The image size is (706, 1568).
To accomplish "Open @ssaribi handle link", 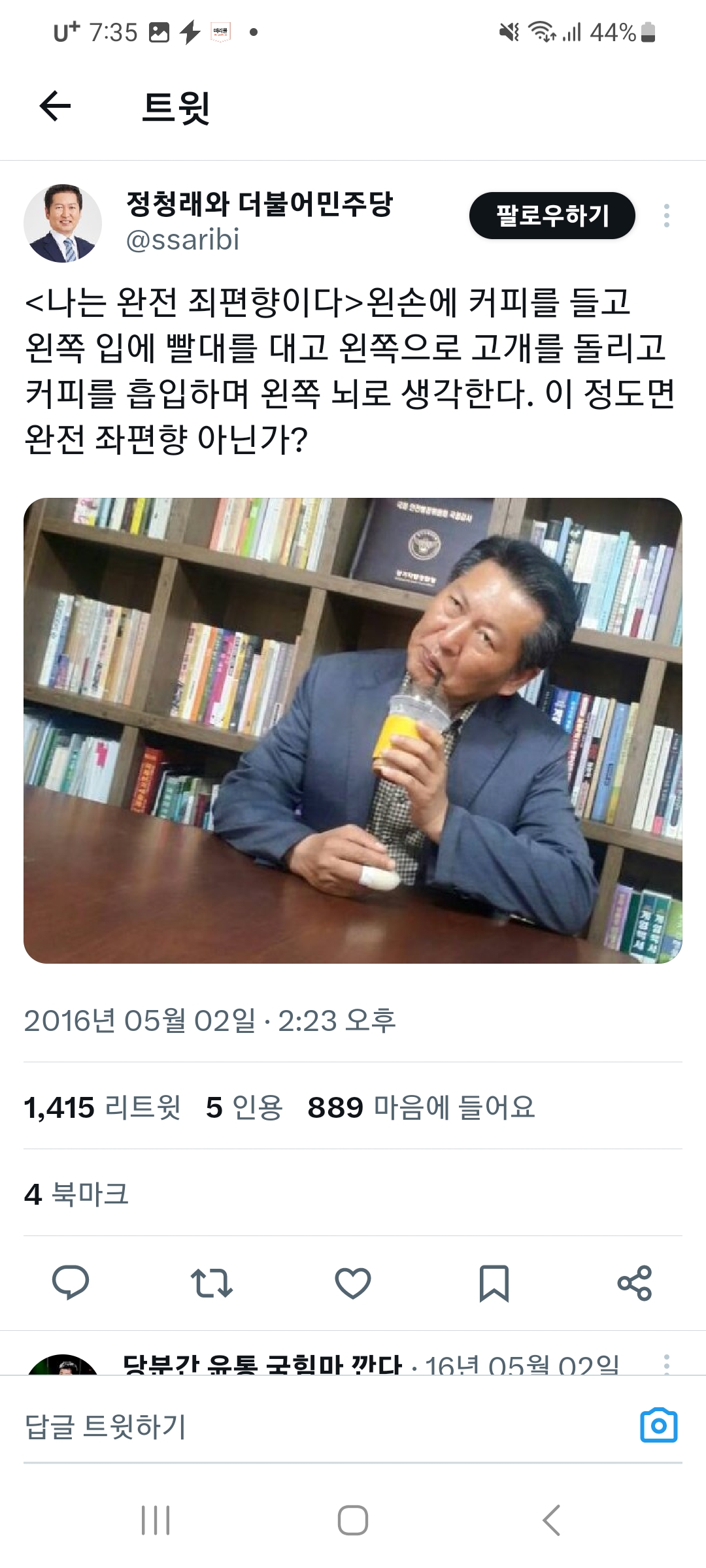I will [x=182, y=240].
